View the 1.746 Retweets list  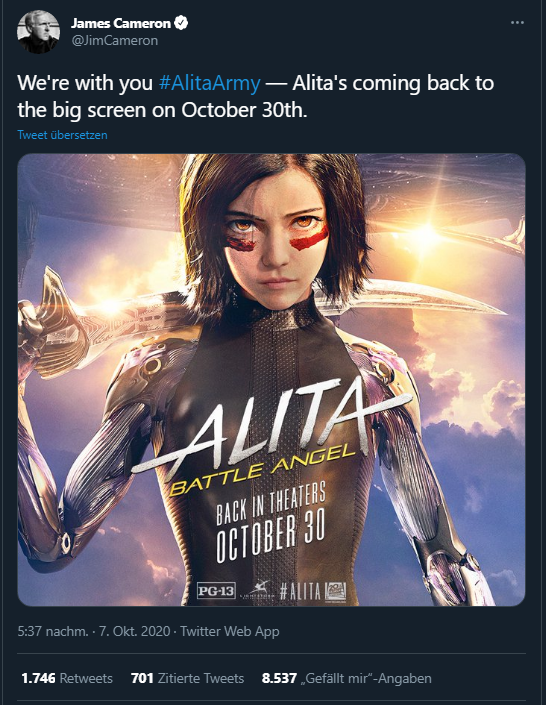coord(67,678)
